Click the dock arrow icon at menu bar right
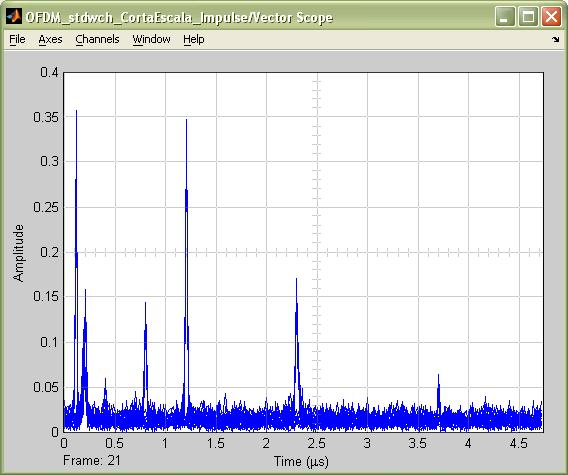This screenshot has height=475, width=568. click(556, 39)
